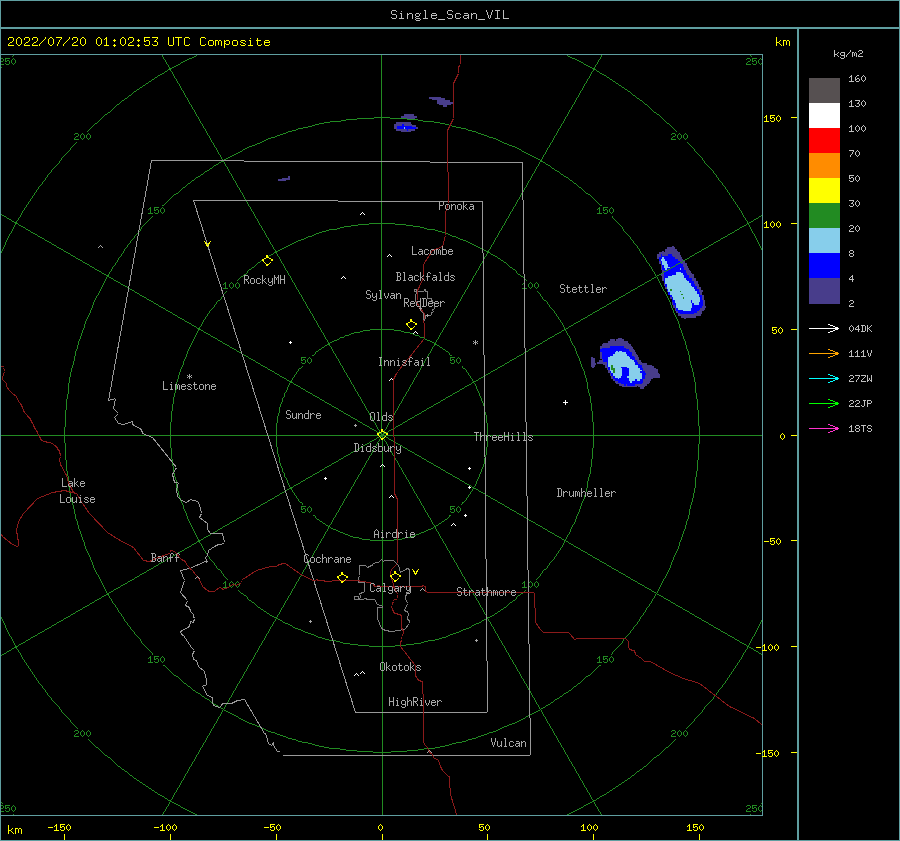Click the Sylvan label

coord(383,295)
